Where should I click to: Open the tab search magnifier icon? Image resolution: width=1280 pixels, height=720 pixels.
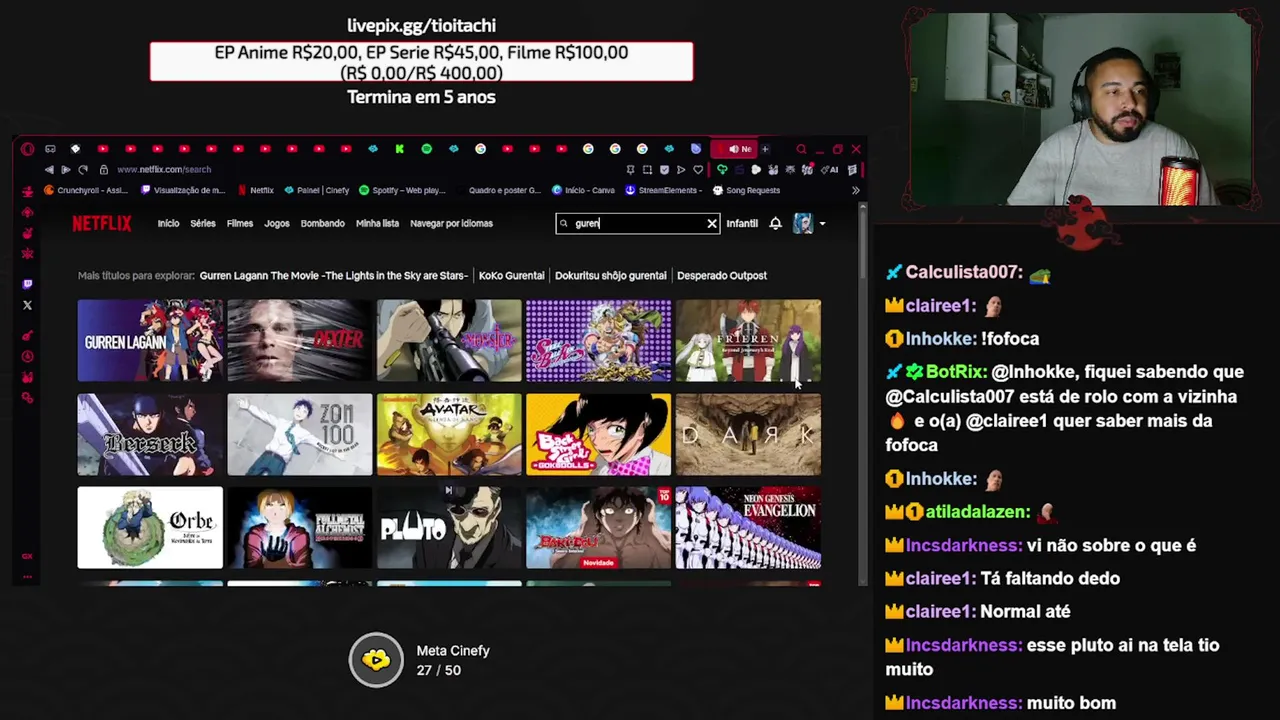tap(802, 149)
